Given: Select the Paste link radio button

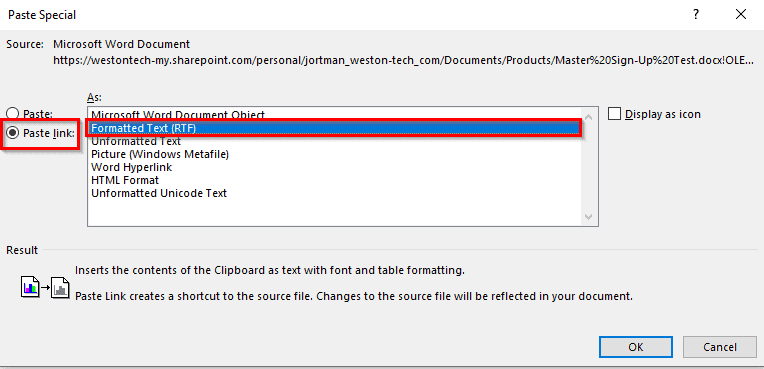Looking at the screenshot, I should (x=14, y=133).
